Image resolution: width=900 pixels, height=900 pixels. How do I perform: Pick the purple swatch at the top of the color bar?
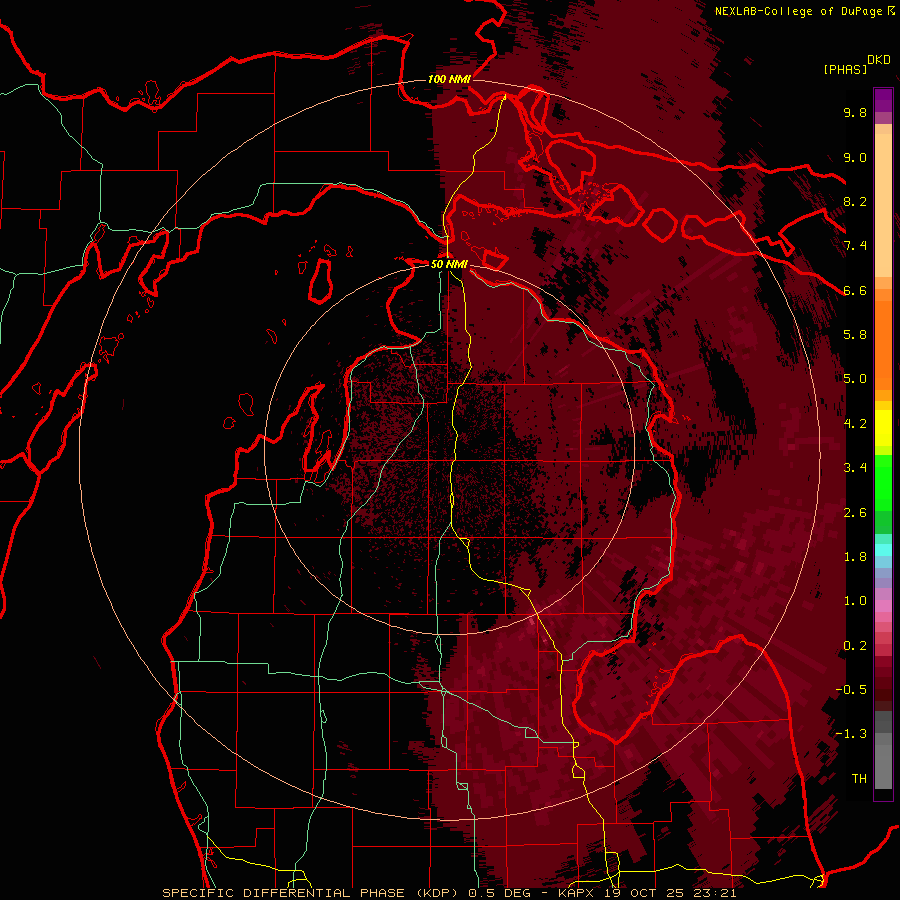(883, 100)
